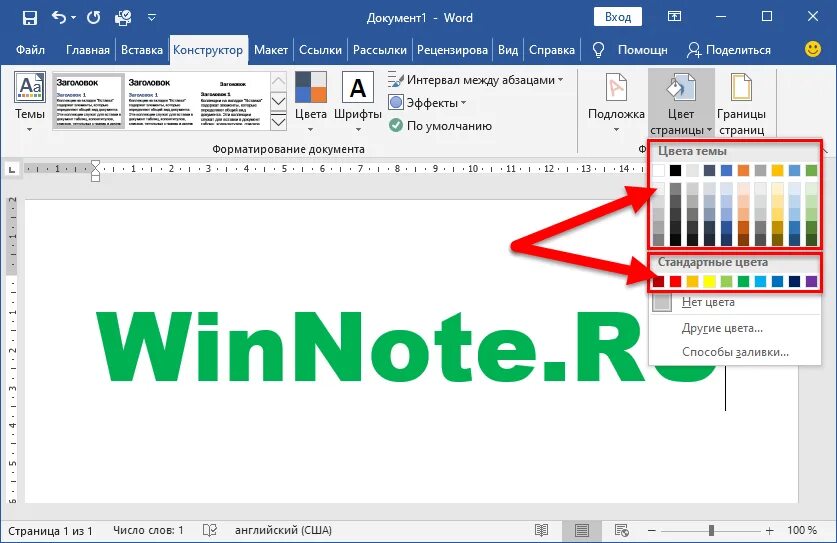Click the Вход sign-in button
837x543 pixels.
[x=618, y=17]
